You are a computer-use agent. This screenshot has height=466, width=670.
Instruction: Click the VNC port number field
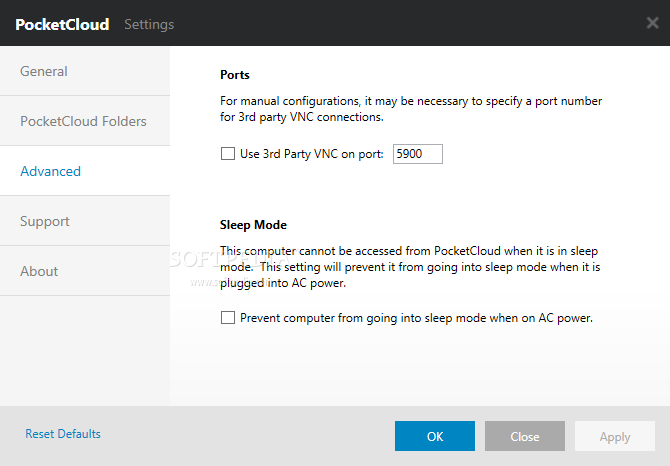coord(417,154)
